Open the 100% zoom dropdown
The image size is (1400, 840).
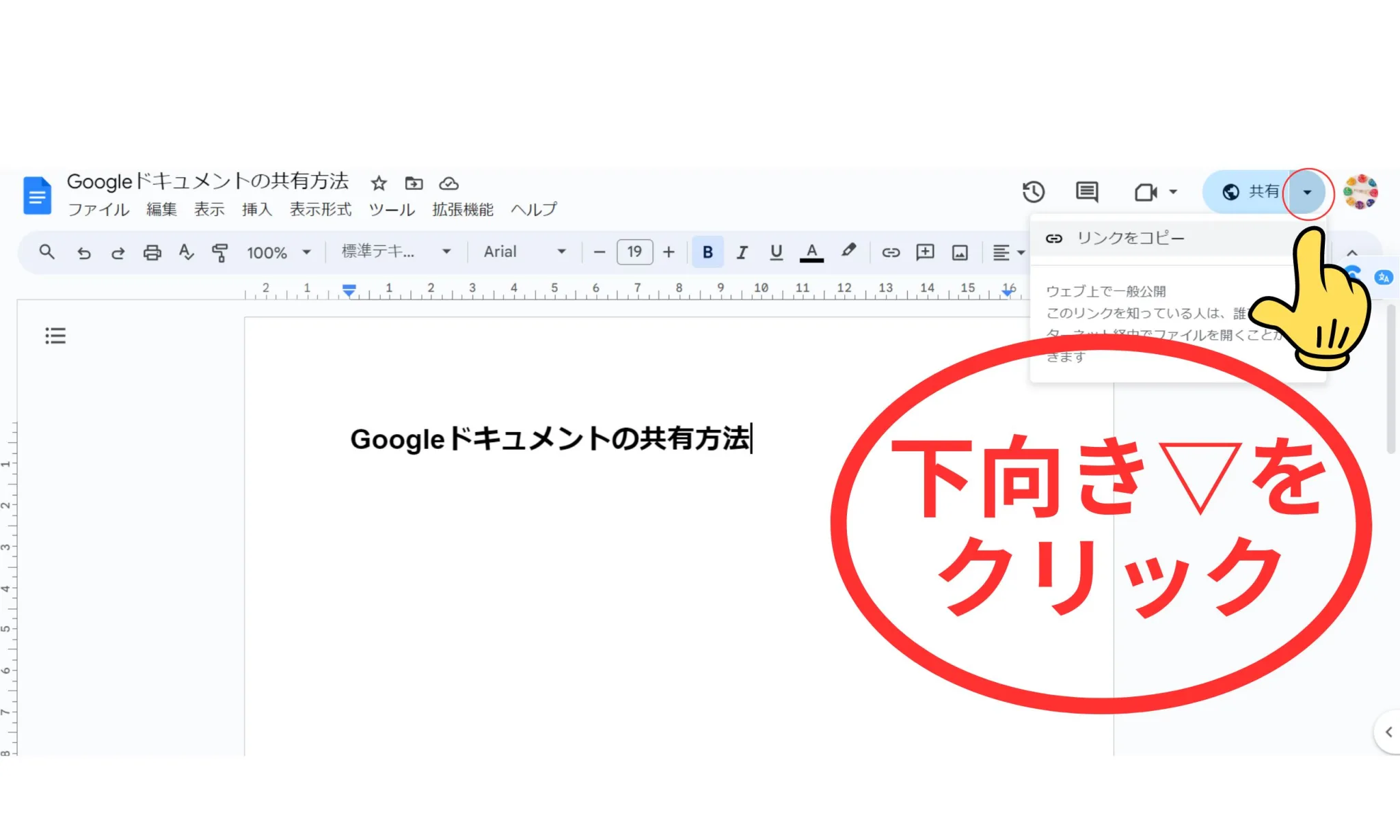pyautogui.click(x=279, y=253)
